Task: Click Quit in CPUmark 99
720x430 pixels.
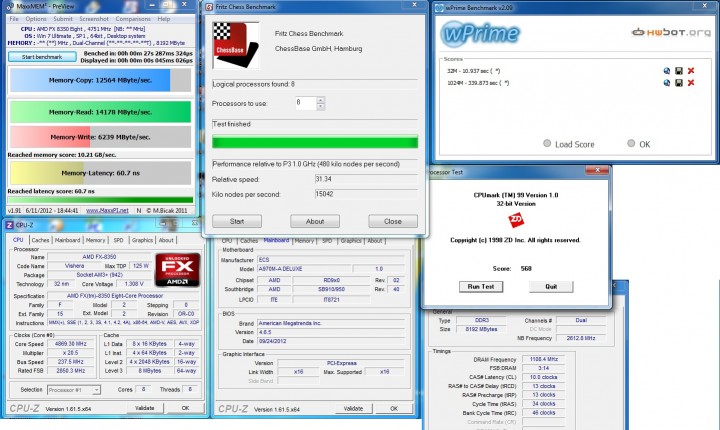Action: (551, 287)
